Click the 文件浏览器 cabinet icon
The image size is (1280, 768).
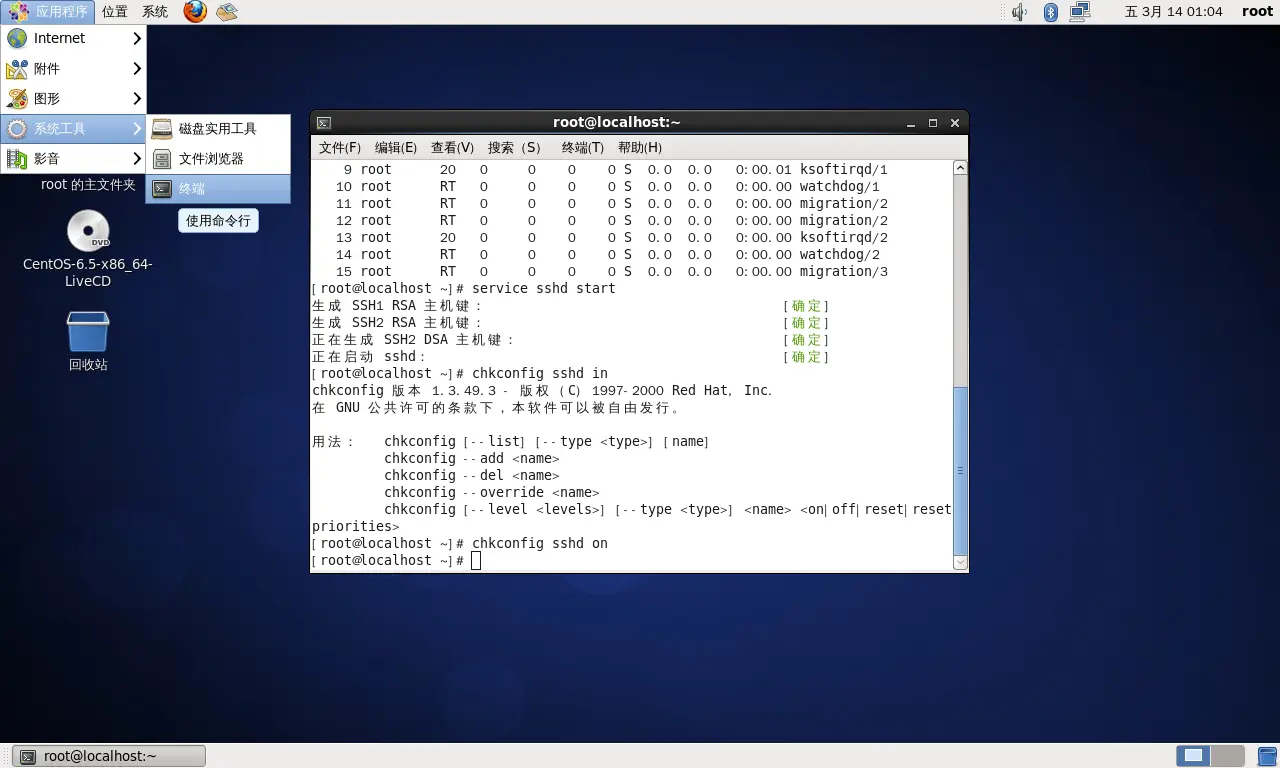(162, 159)
